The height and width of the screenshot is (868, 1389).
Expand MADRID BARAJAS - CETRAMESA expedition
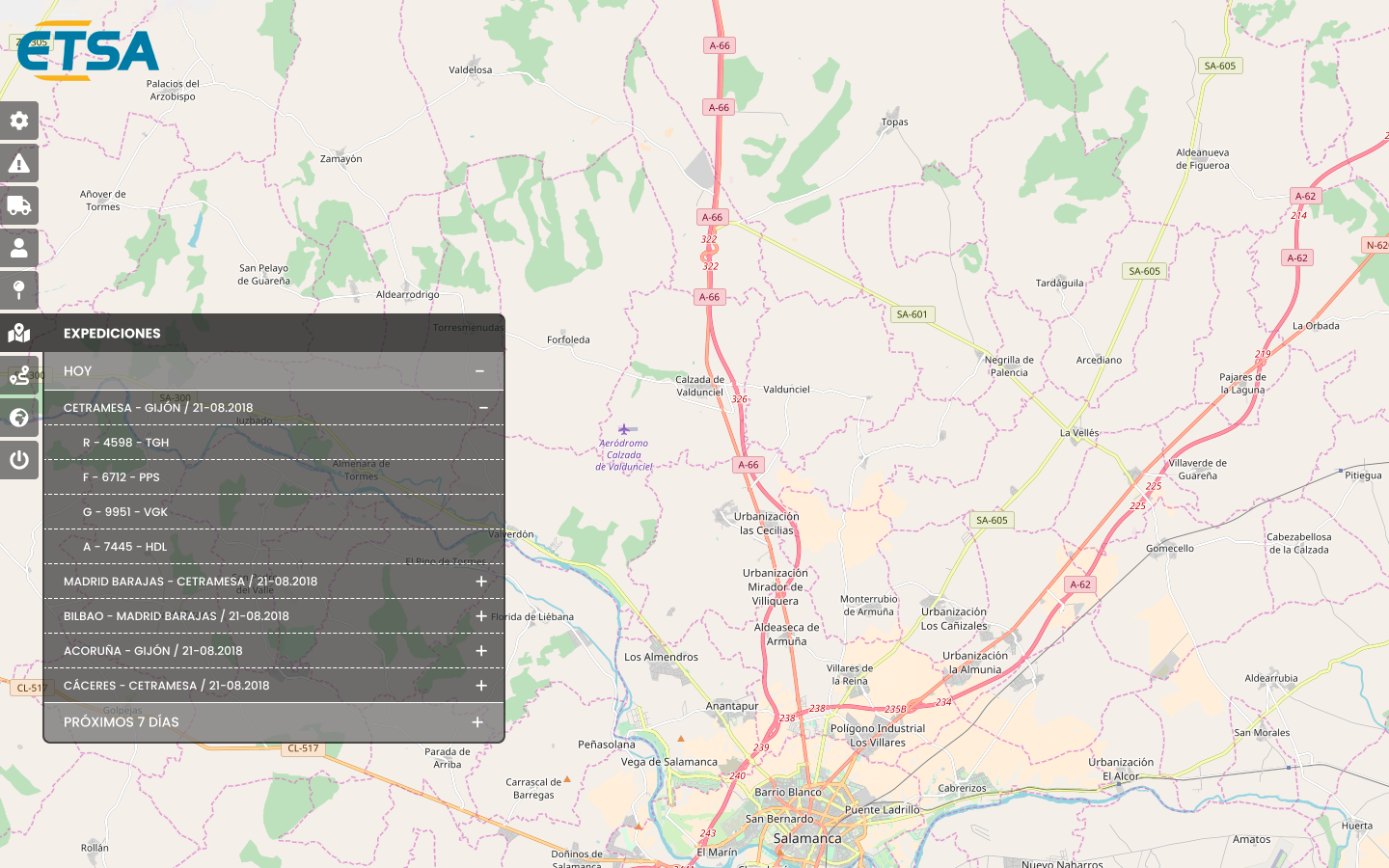pos(481,582)
